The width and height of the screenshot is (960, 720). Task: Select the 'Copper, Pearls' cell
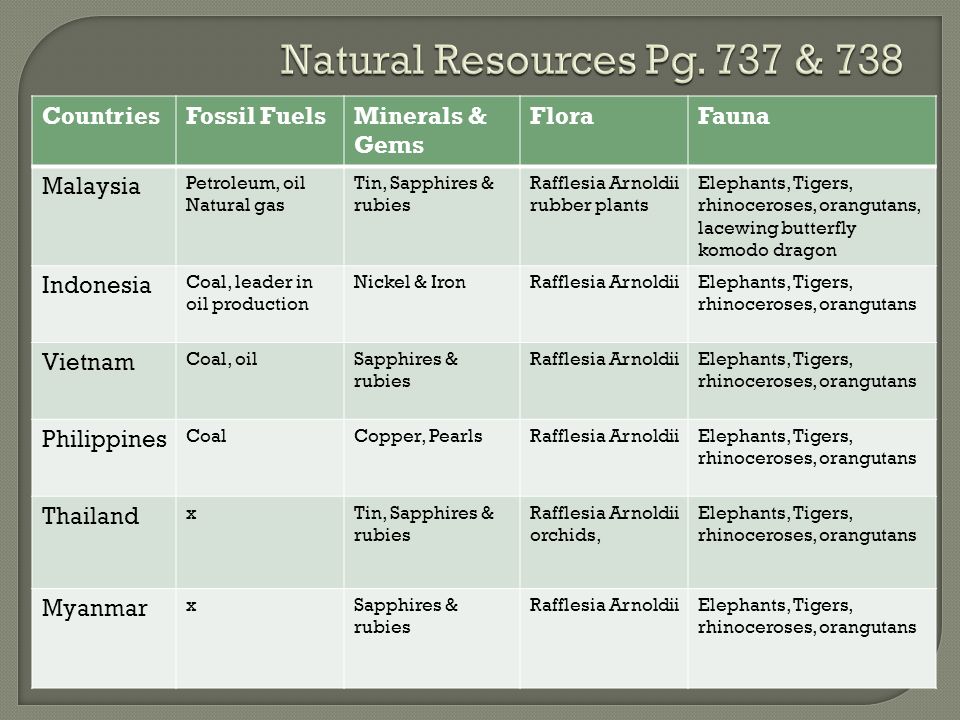432,458
